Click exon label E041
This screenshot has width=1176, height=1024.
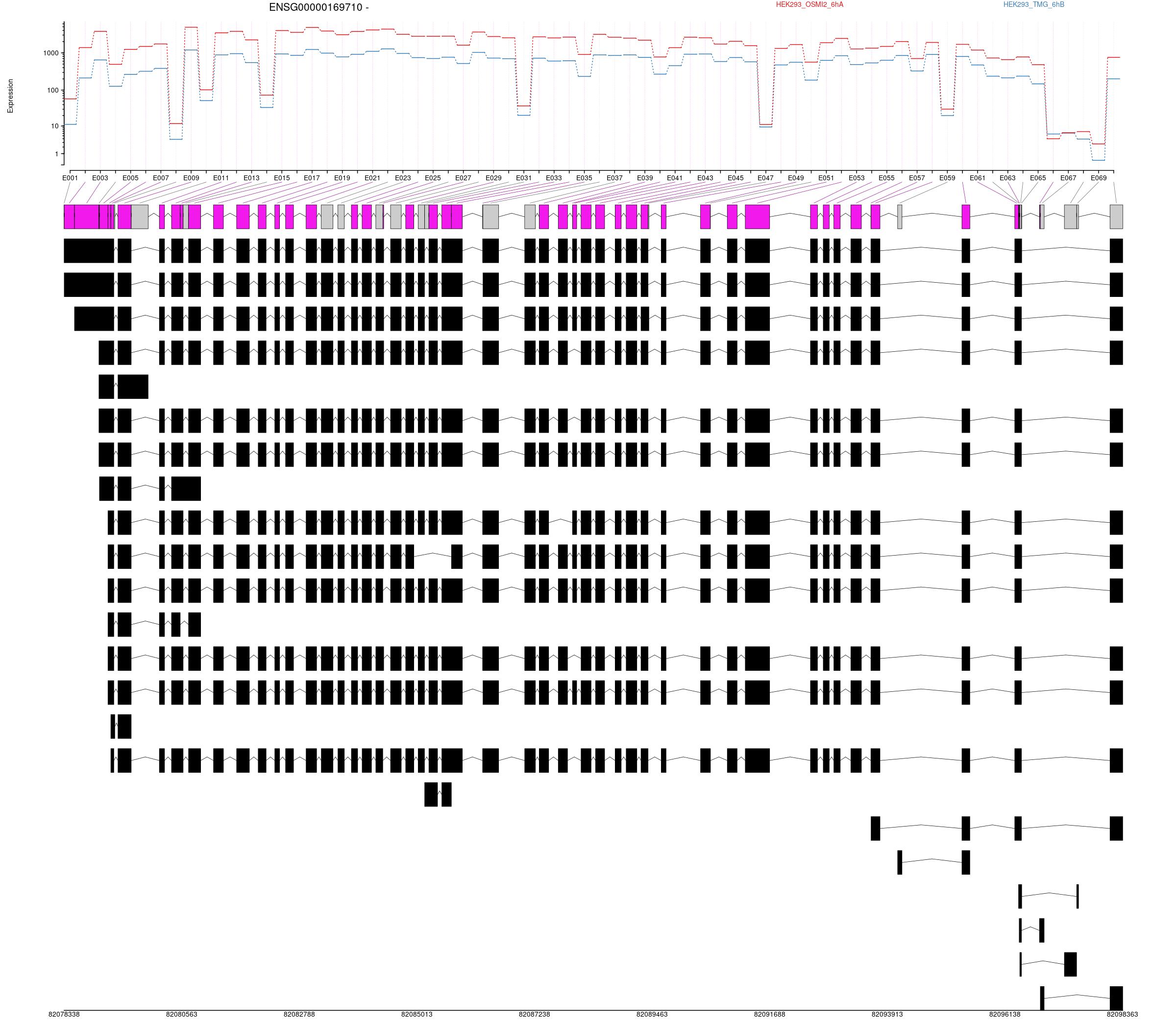(675, 178)
